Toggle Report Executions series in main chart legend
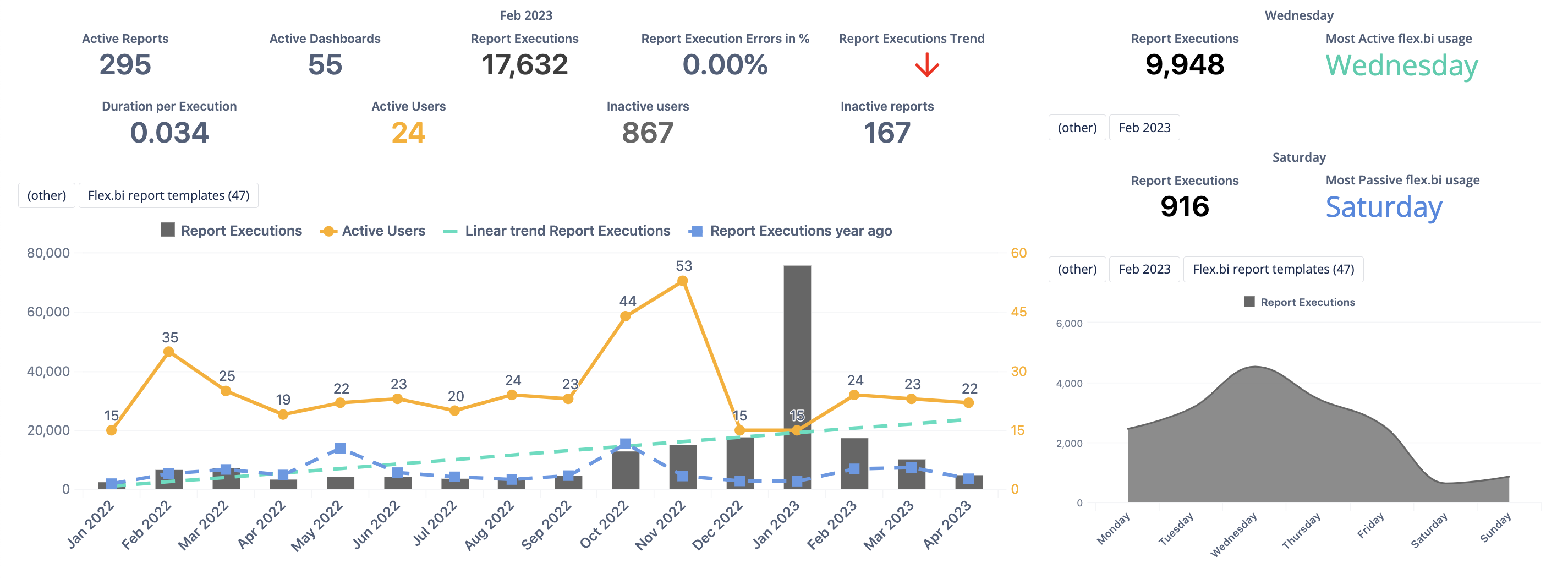This screenshot has height=579, width=1568. 231,231
